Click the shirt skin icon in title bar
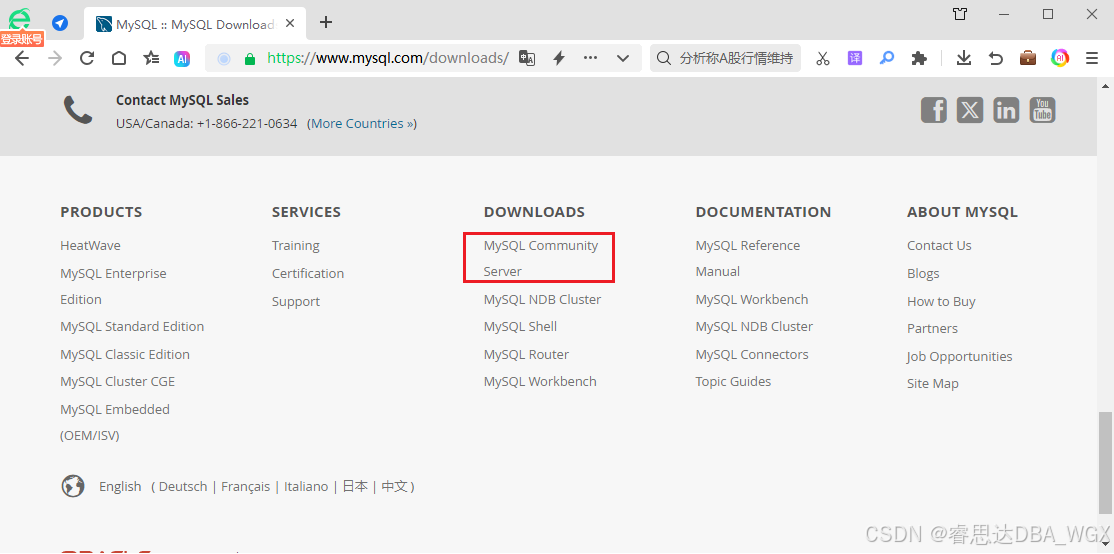 960,13
